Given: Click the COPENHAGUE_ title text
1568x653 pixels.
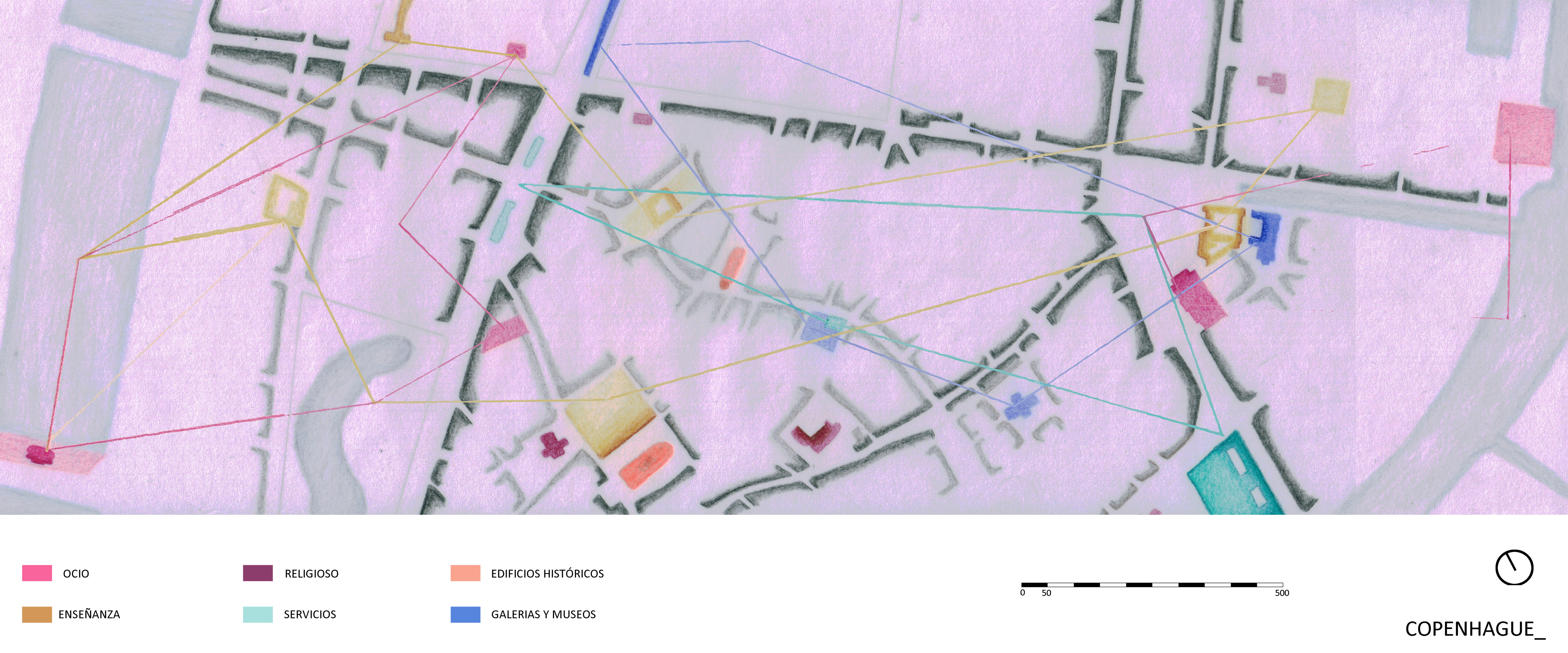Looking at the screenshot, I should coord(1475,629).
